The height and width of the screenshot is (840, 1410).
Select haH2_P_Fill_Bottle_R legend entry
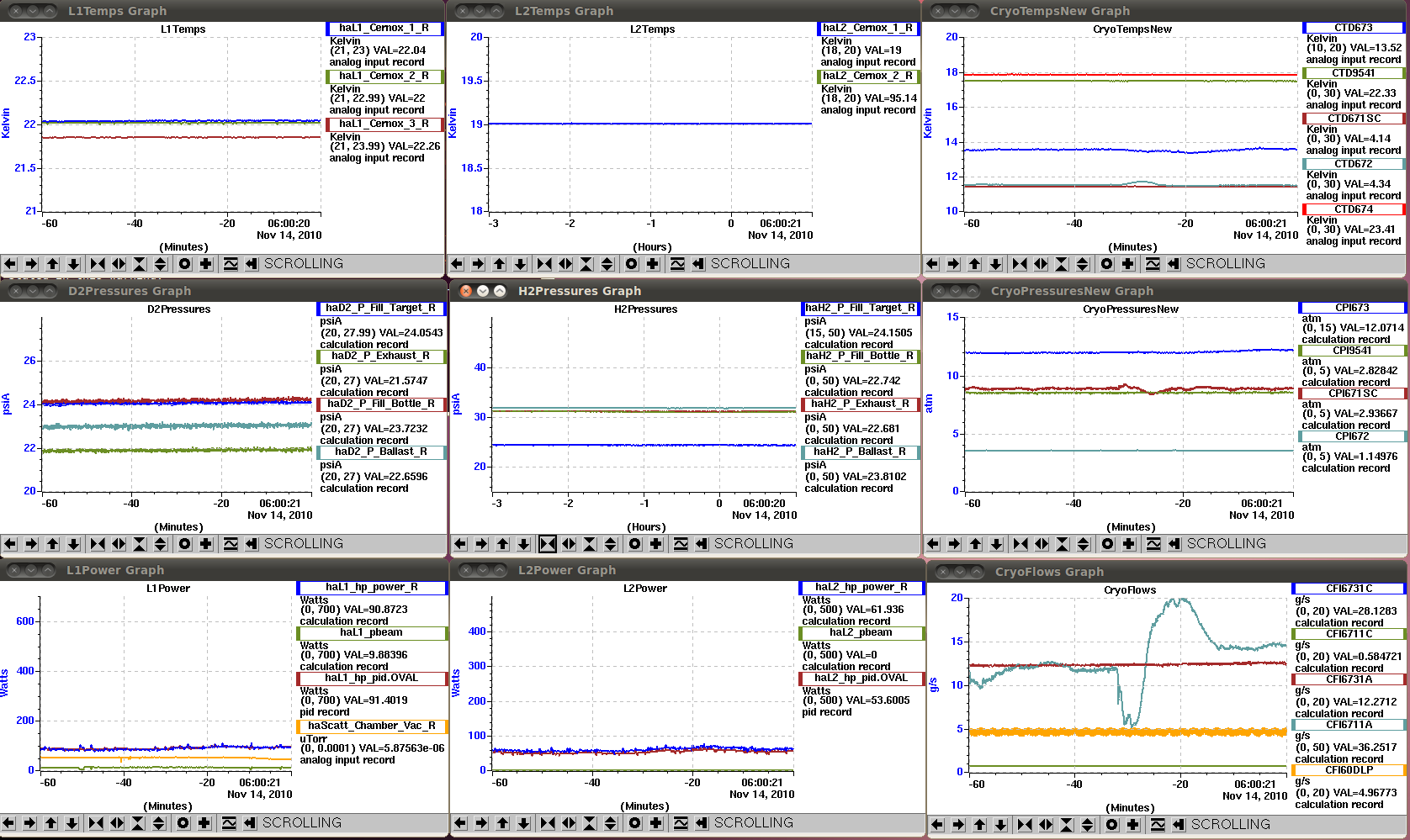click(x=861, y=357)
